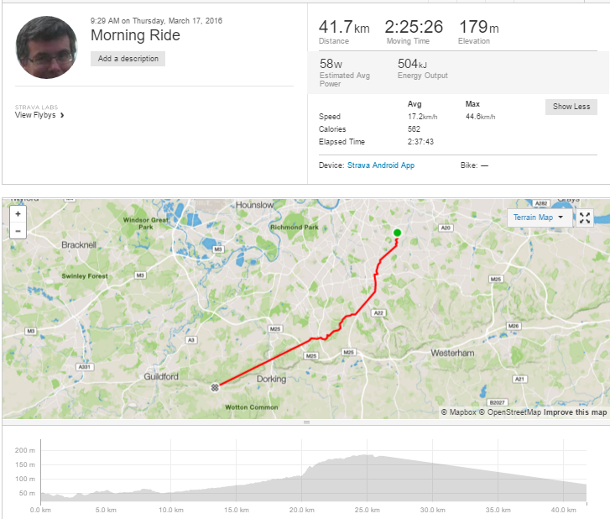Viewport: 610px width, 519px height.
Task: Open the Terrain Map dropdown
Action: coord(540,218)
